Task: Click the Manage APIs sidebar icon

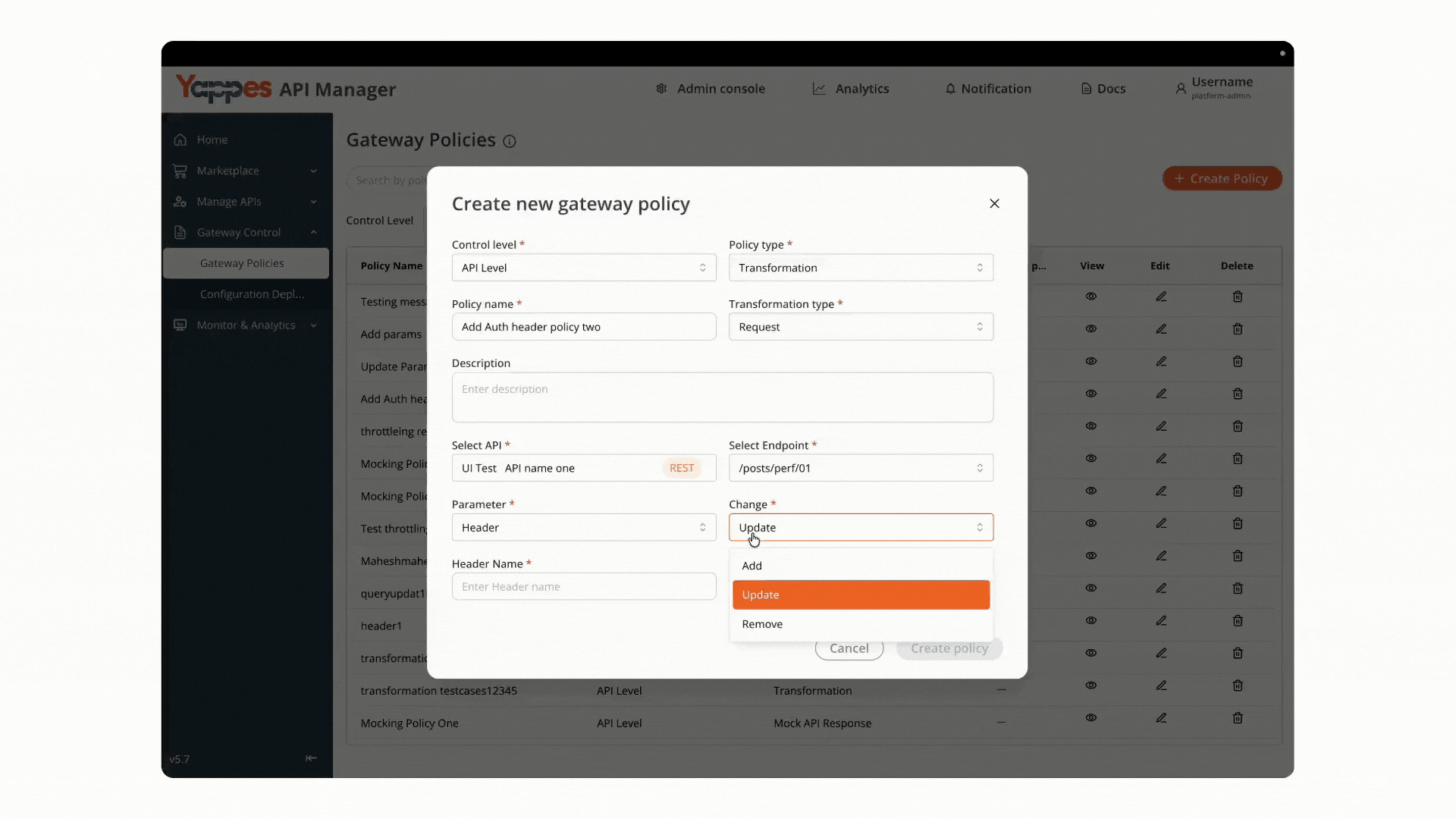Action: pos(180,202)
